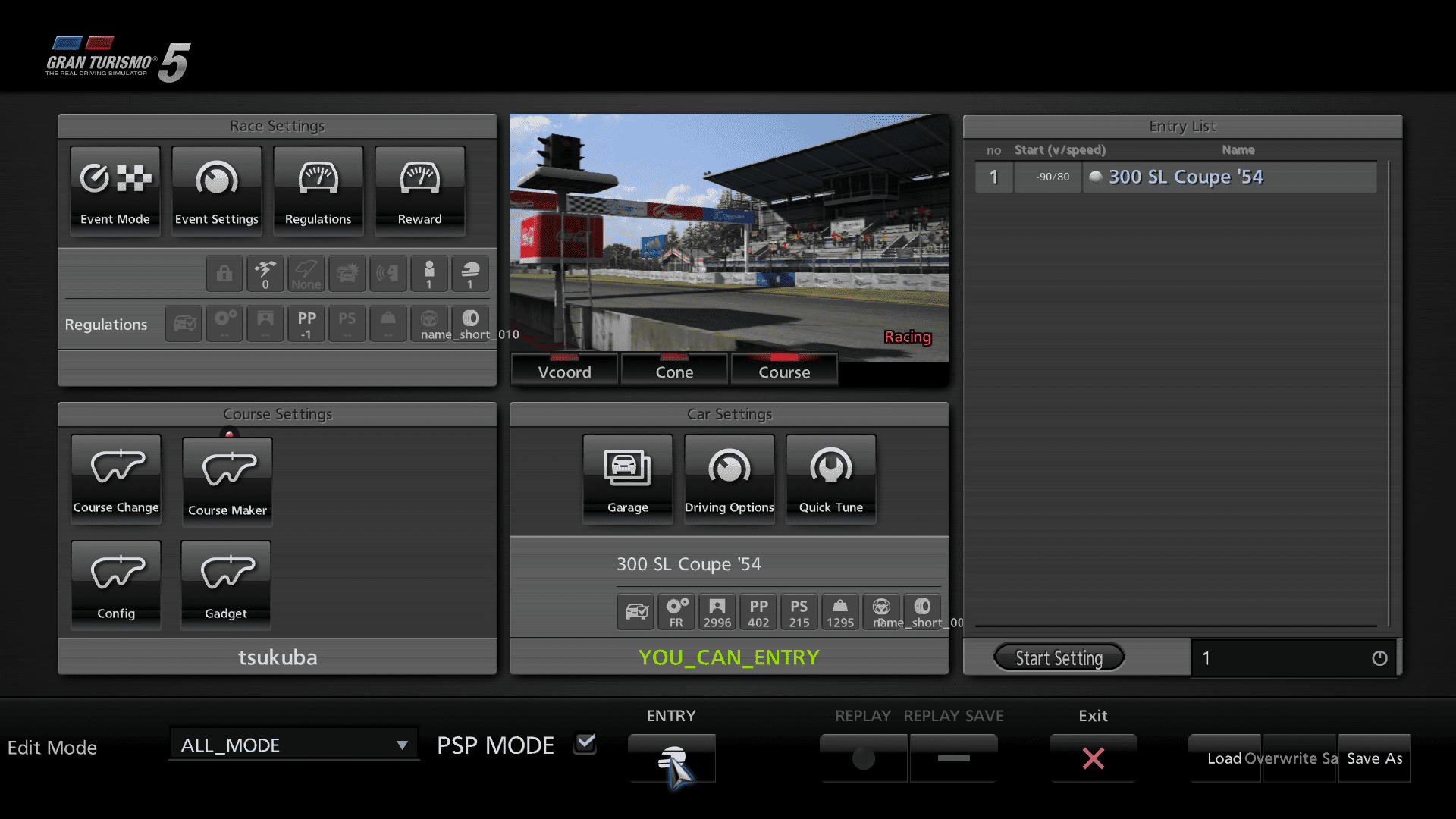The width and height of the screenshot is (1456, 819).
Task: Click the 2996 displacement icon
Action: tap(717, 612)
